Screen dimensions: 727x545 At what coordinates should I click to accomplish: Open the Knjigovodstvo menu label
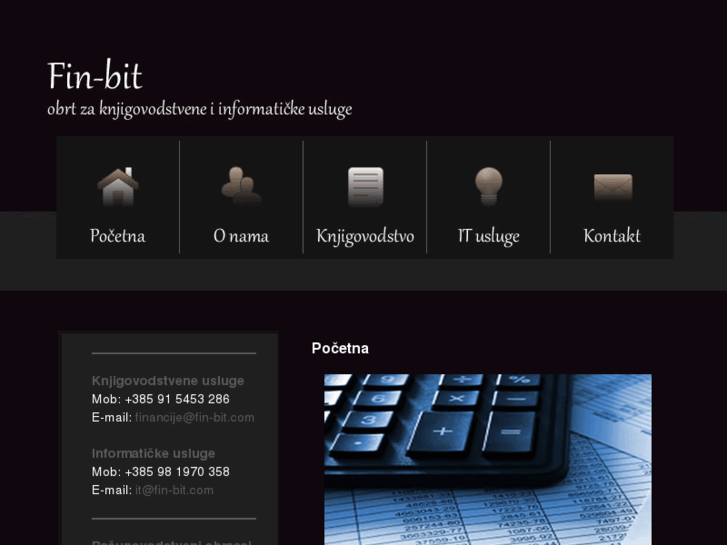365,236
